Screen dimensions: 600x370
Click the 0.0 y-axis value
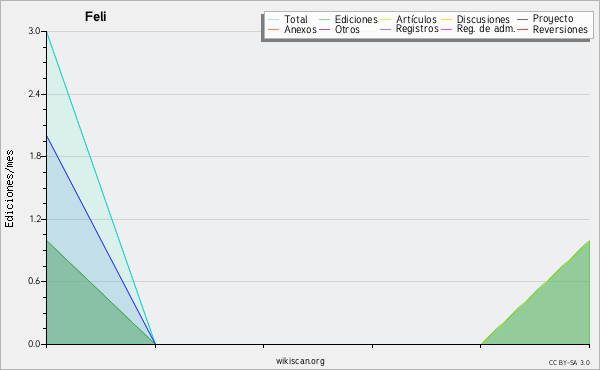pos(34,344)
